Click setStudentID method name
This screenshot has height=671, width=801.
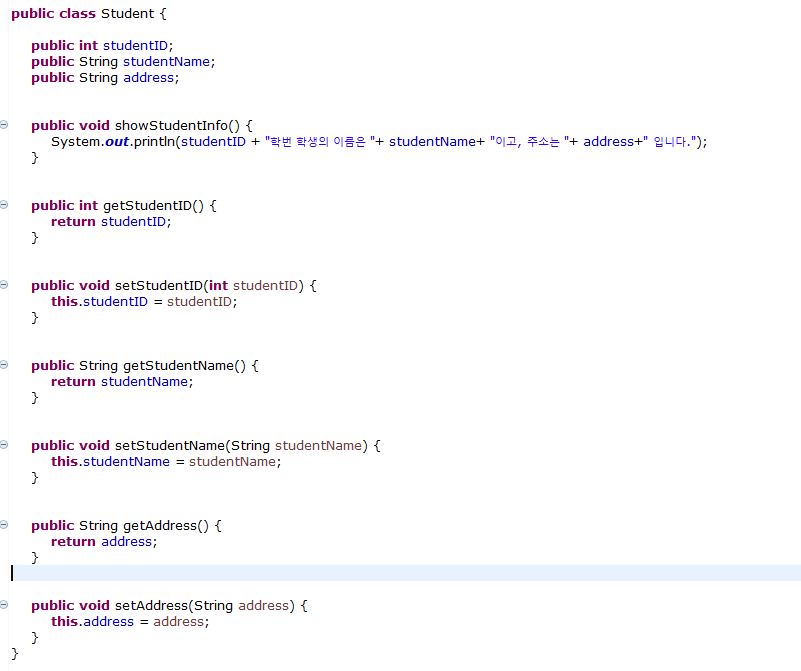tap(158, 285)
